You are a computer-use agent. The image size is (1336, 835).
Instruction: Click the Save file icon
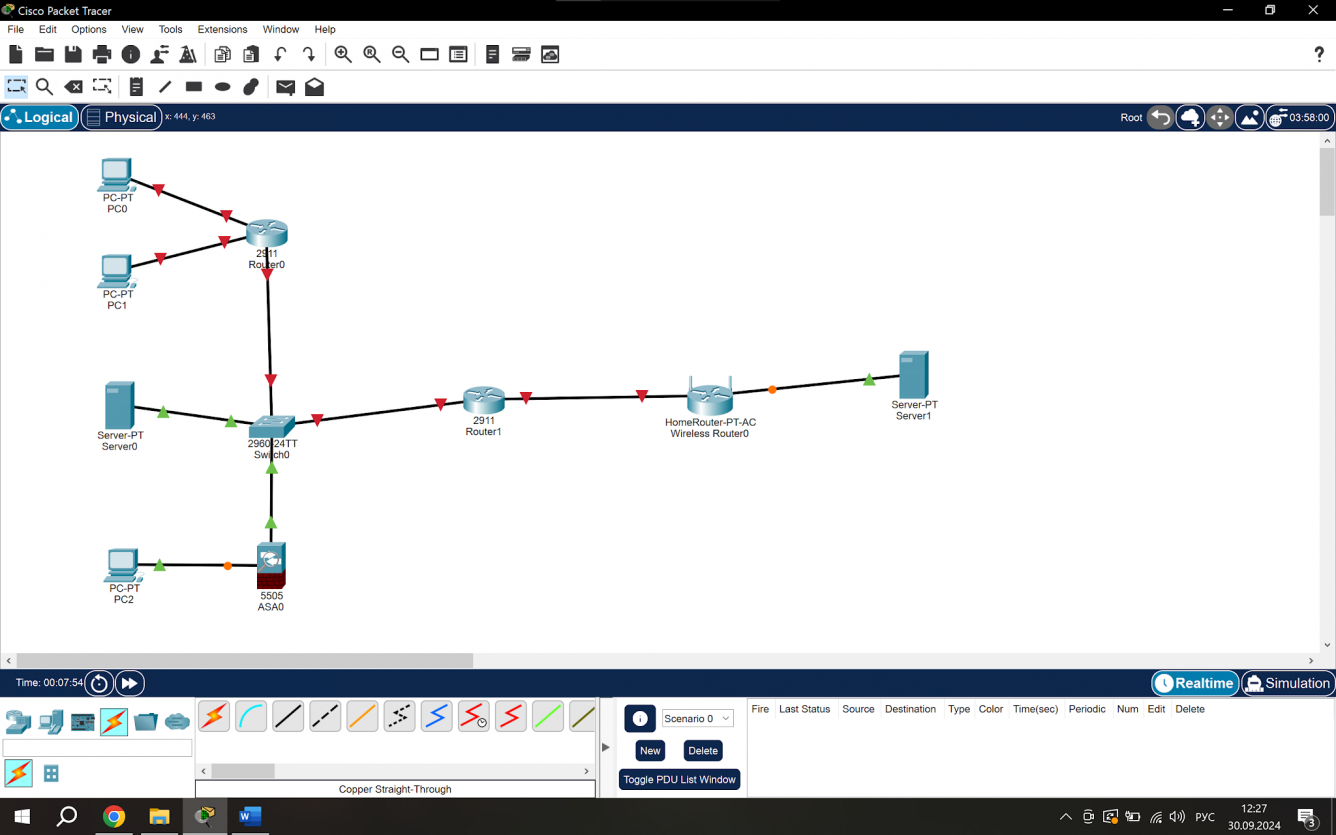pos(73,54)
